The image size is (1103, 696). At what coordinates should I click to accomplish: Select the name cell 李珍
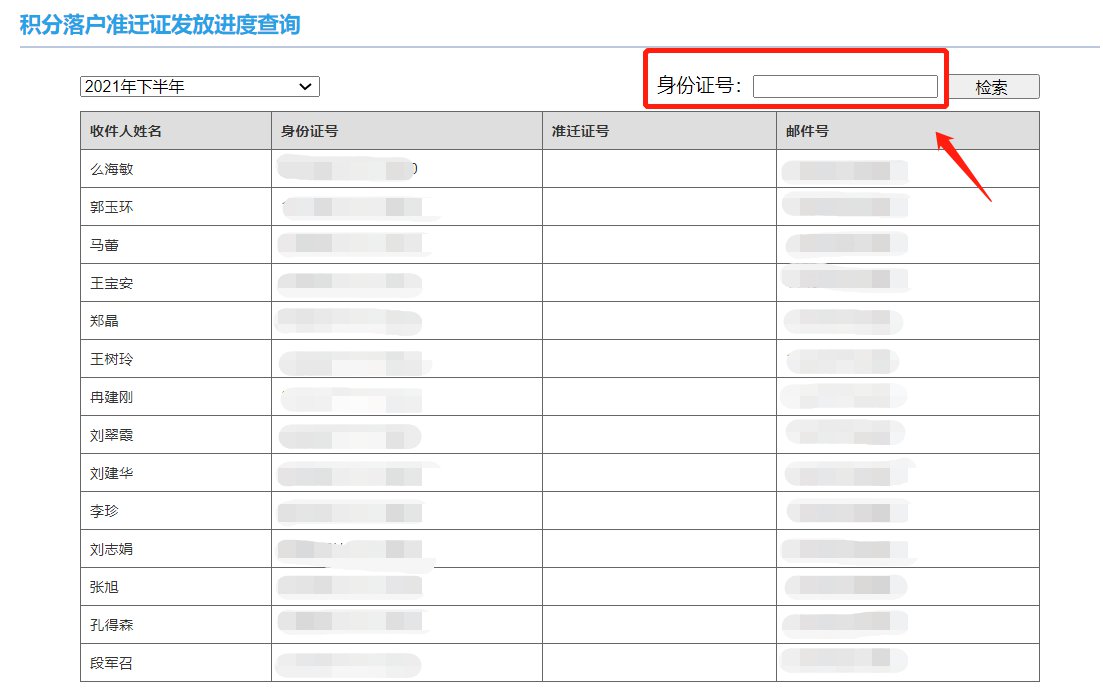(176, 511)
